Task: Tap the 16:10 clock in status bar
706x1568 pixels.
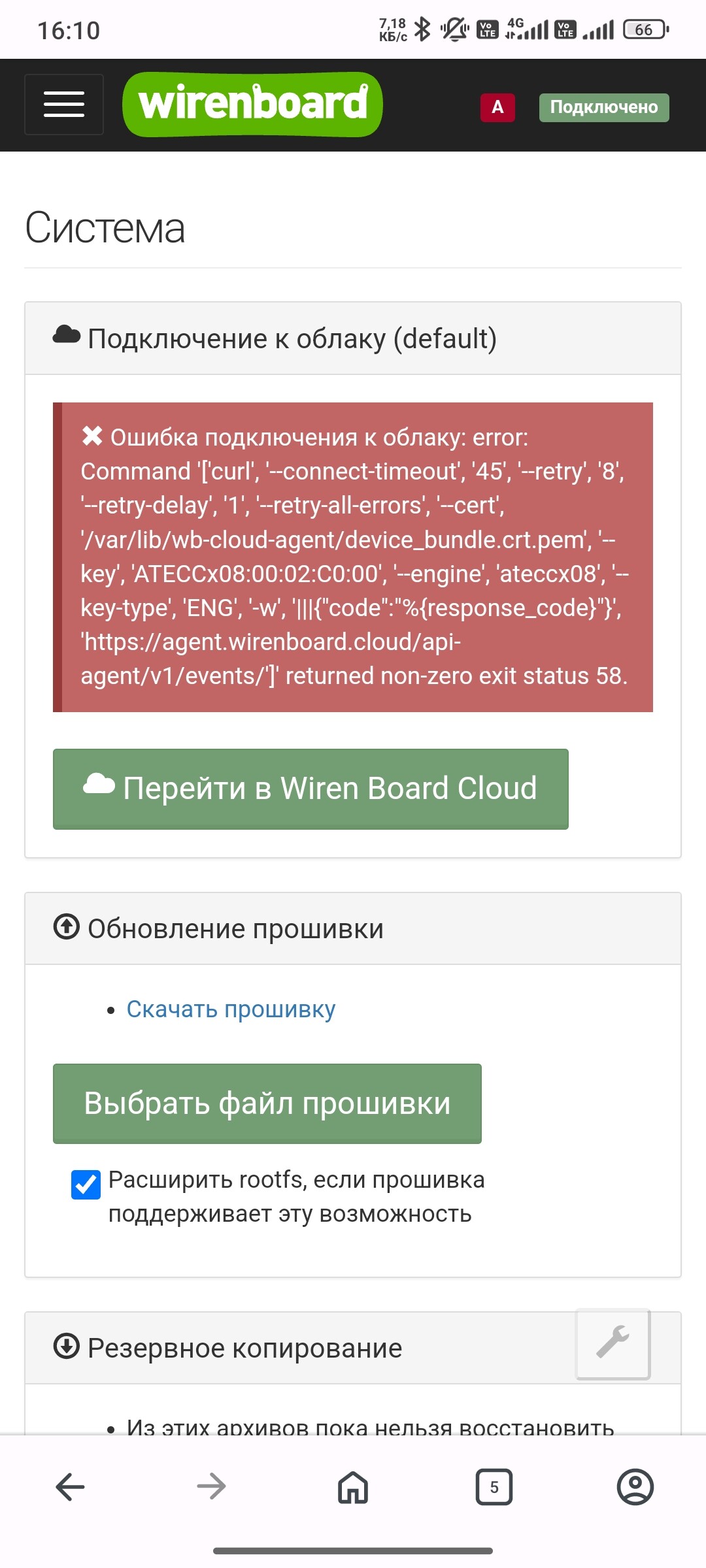Action: [69, 31]
